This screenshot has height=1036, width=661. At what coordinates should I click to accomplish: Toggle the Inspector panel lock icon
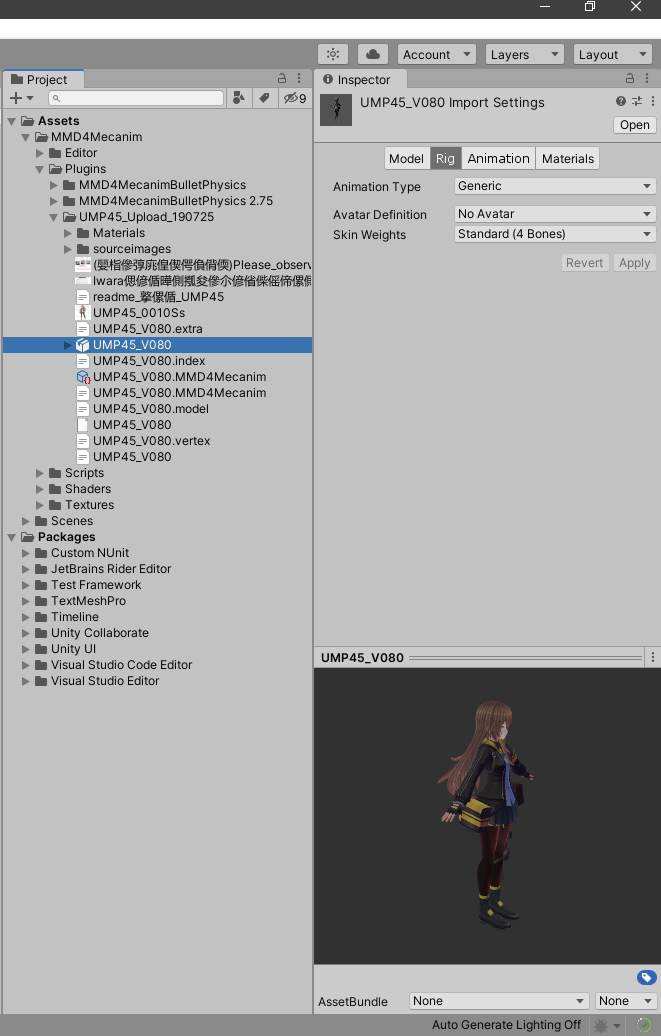[x=630, y=79]
